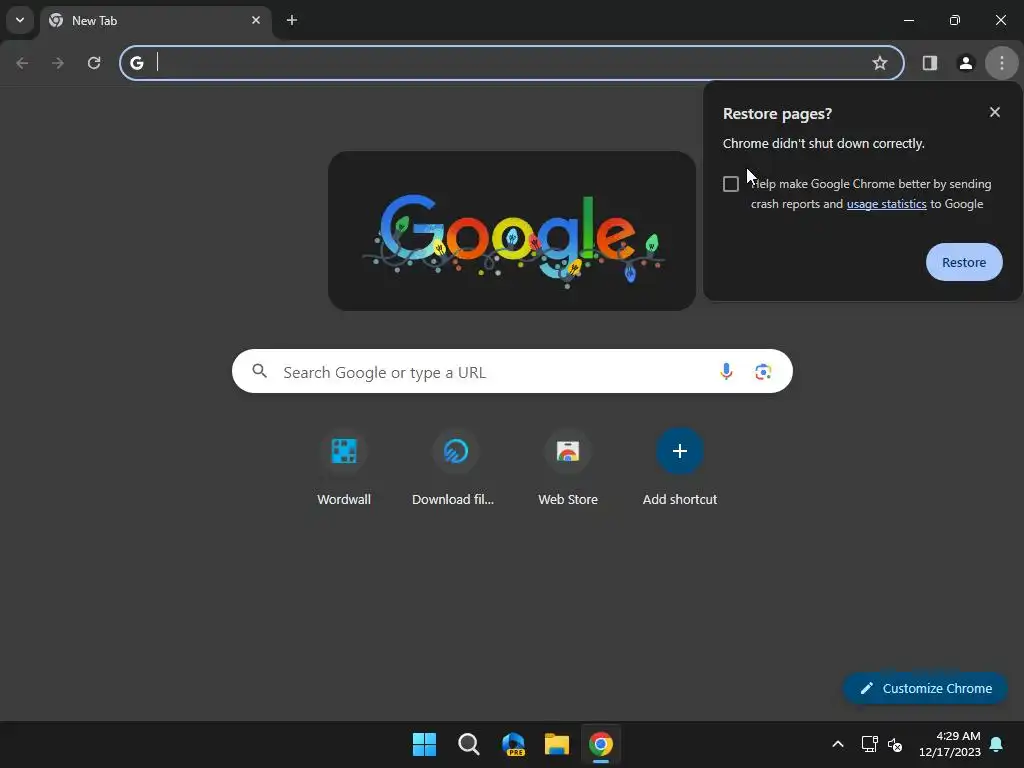This screenshot has height=768, width=1024.
Task: Go back to previous page
Action: pyautogui.click(x=22, y=63)
